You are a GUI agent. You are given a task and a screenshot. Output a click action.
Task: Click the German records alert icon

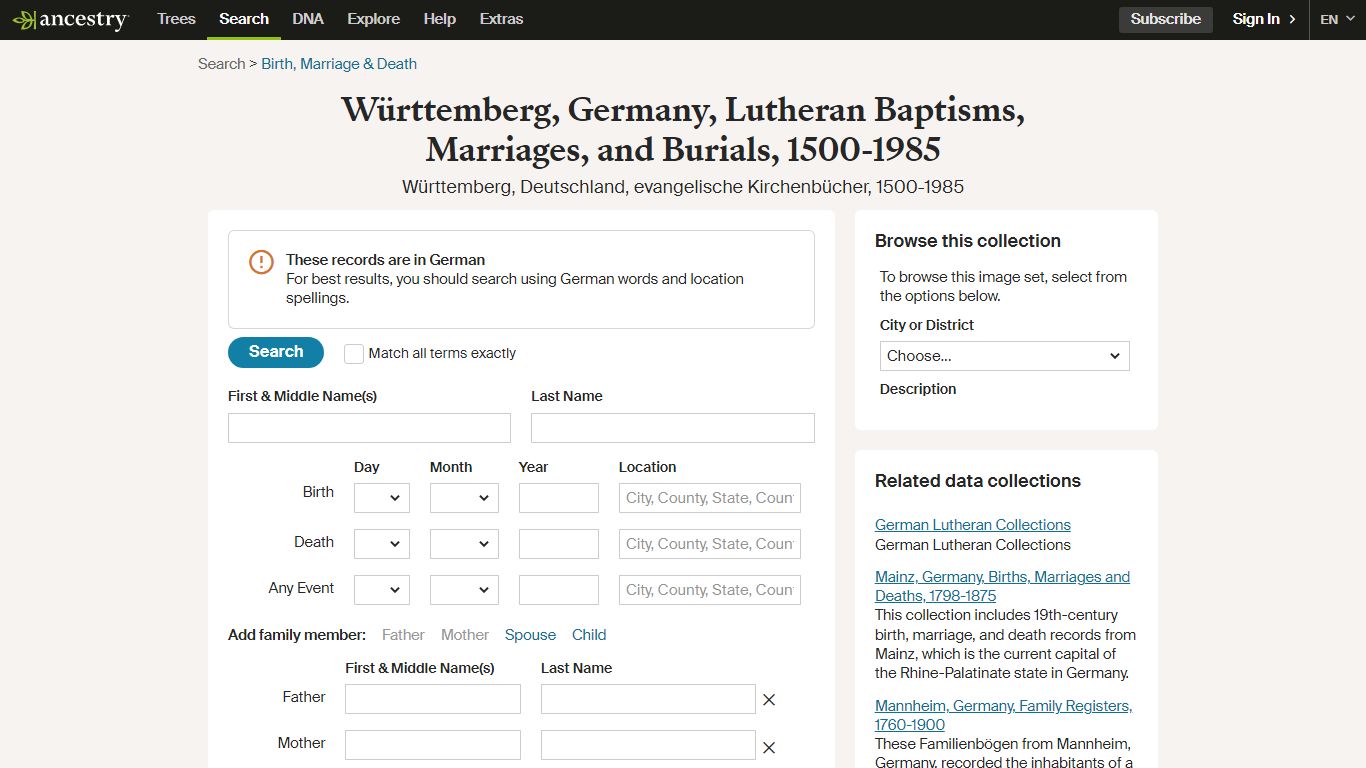pos(261,262)
